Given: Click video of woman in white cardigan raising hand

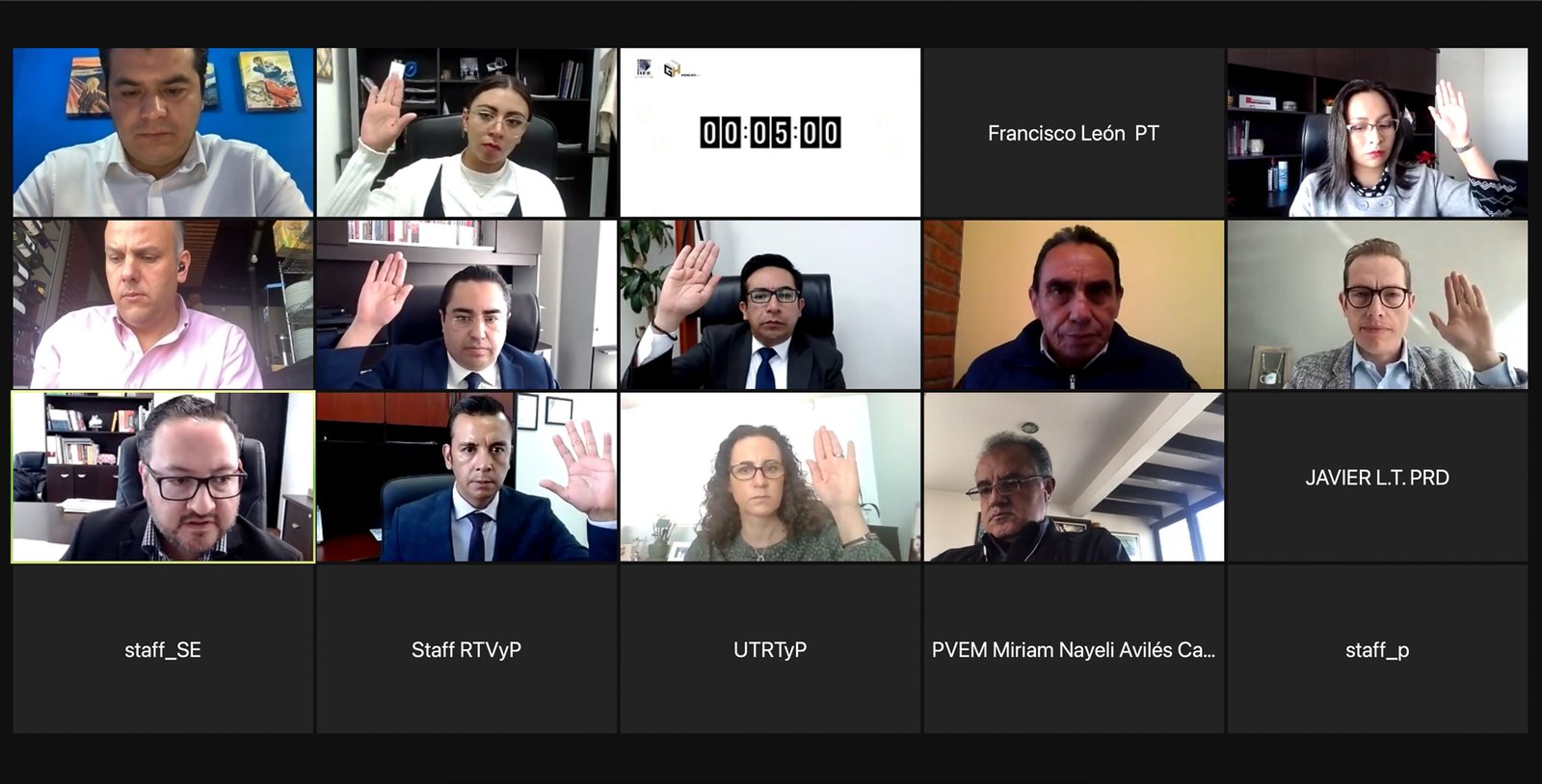Looking at the screenshot, I should [466, 133].
